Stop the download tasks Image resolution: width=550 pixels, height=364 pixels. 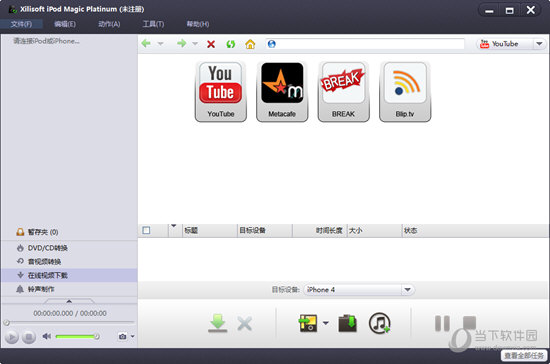pyautogui.click(x=469, y=323)
